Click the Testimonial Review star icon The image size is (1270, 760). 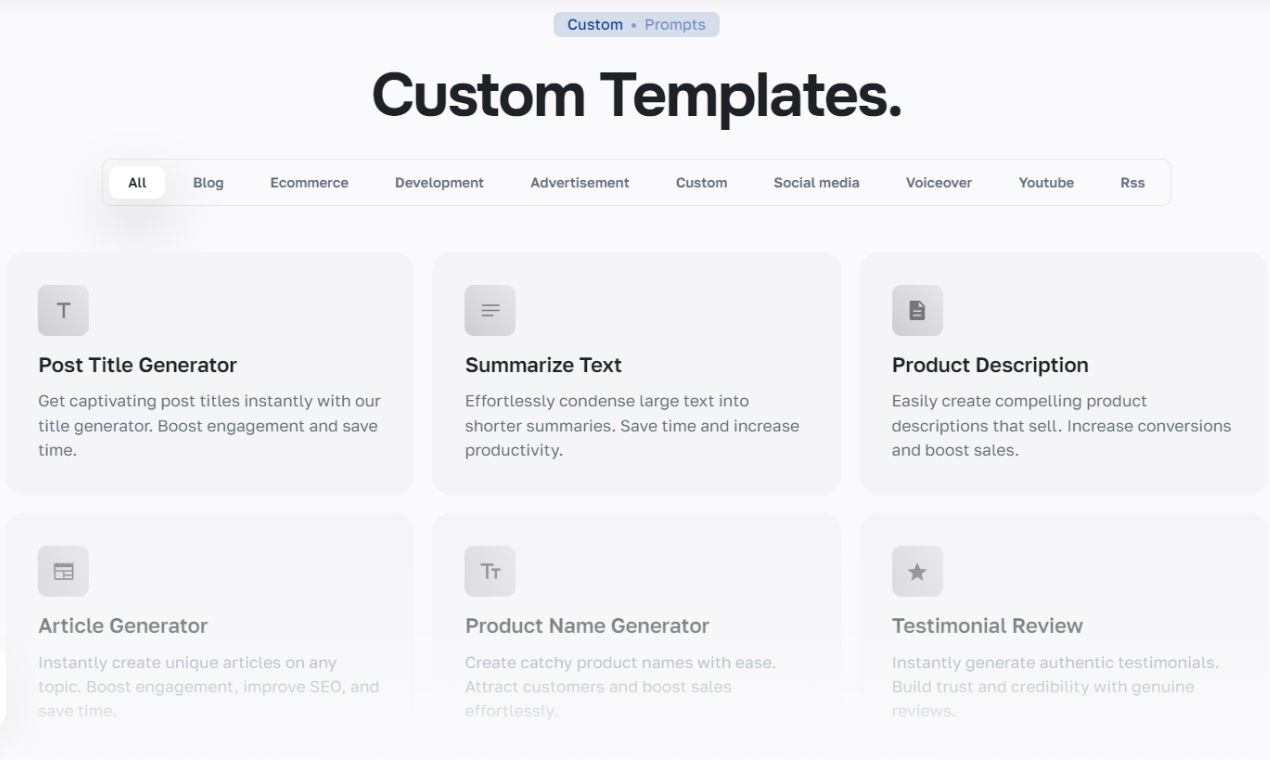pos(917,571)
